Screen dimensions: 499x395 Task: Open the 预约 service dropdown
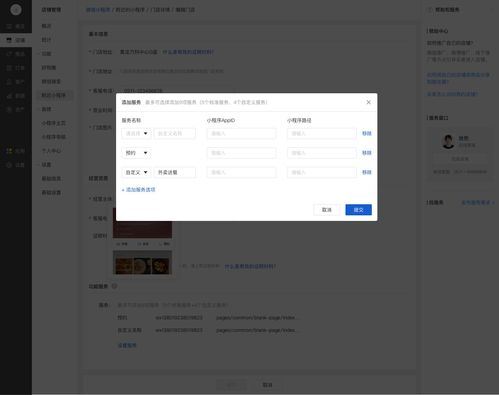[x=136, y=153]
